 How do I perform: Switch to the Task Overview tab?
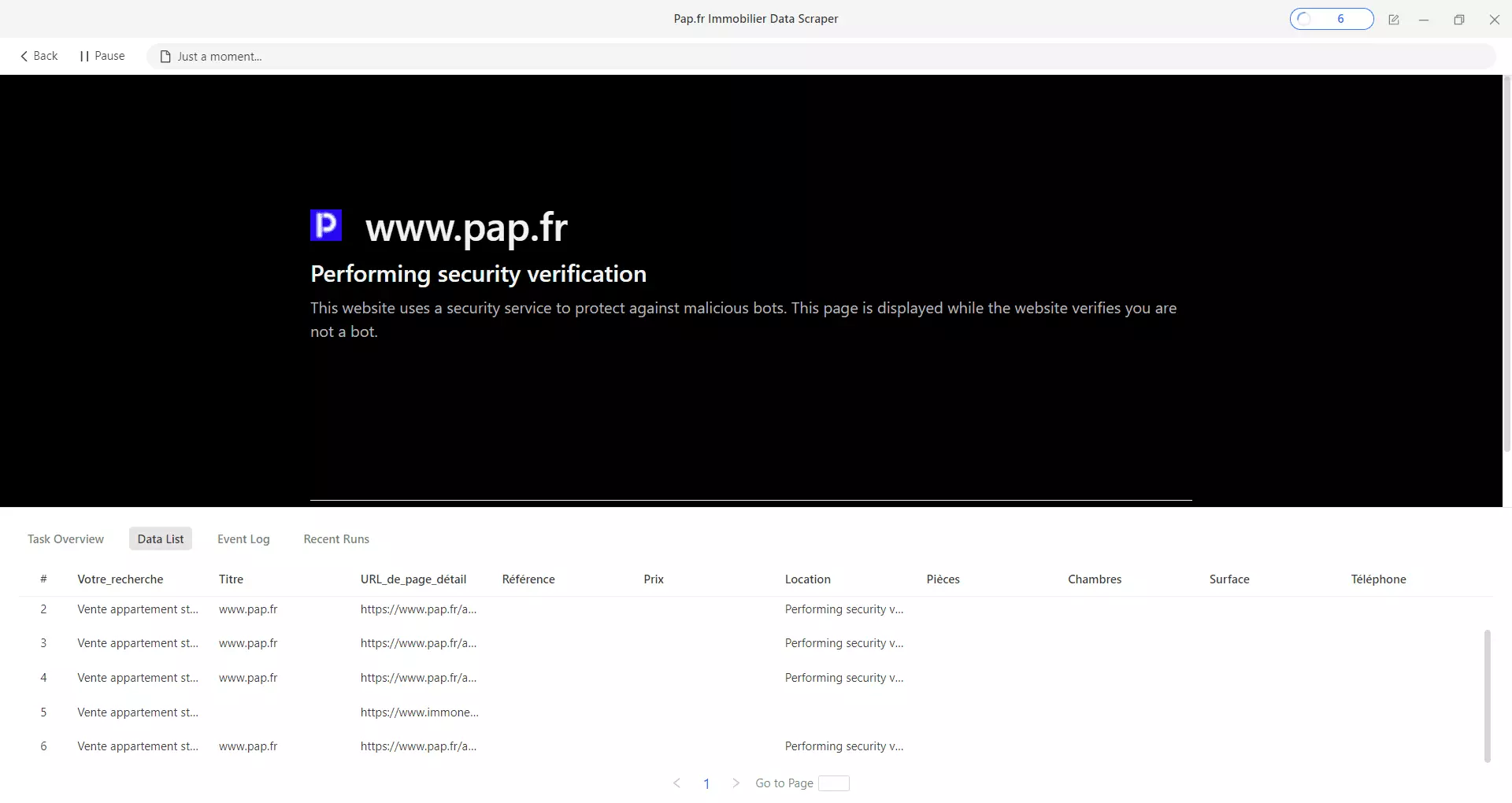tap(65, 539)
